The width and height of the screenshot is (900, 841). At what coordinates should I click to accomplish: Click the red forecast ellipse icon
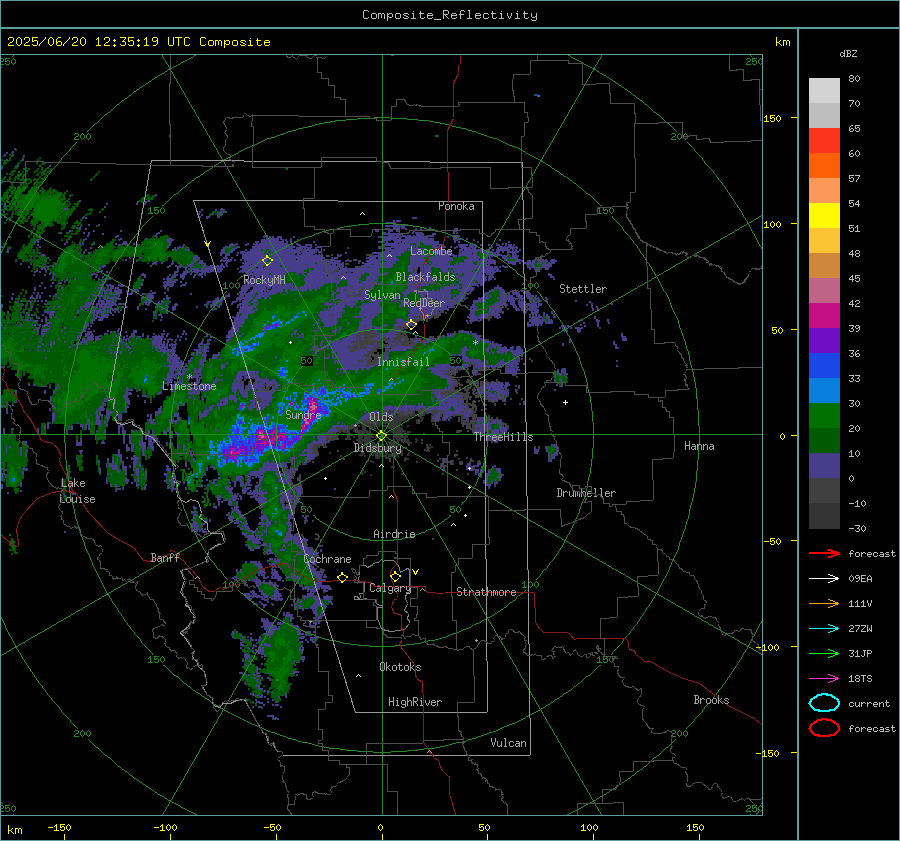pyautogui.click(x=824, y=728)
